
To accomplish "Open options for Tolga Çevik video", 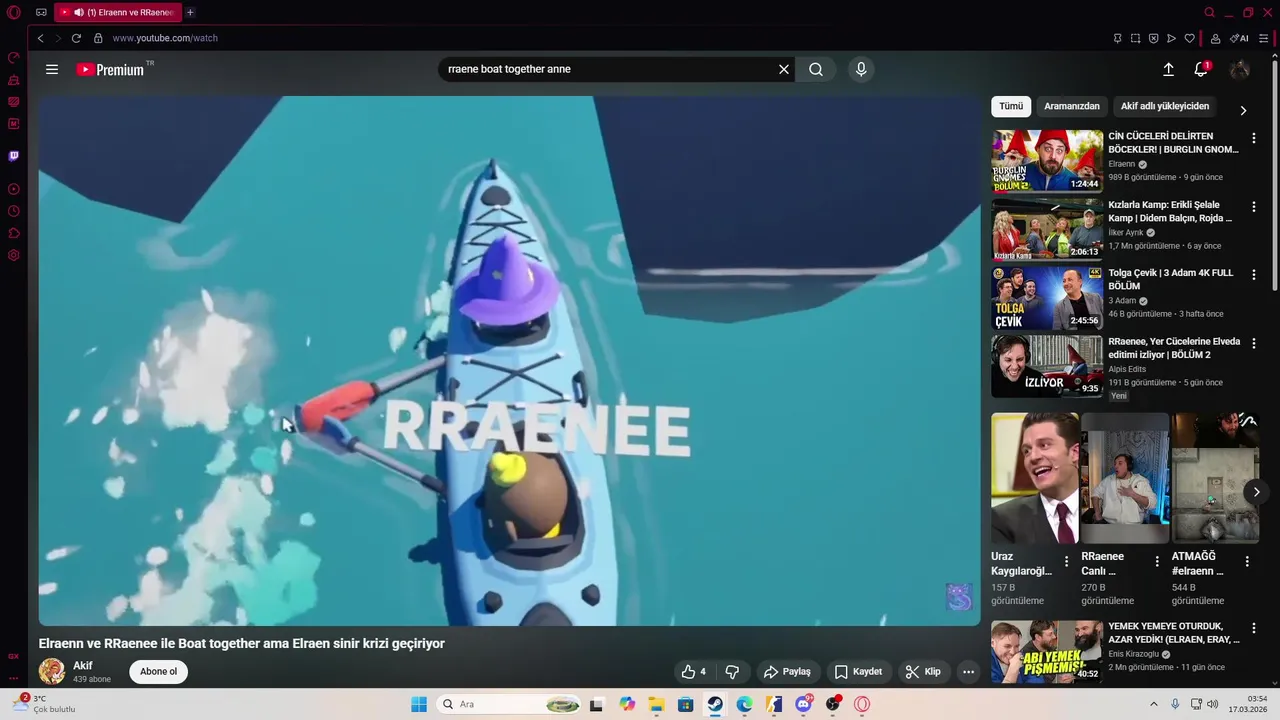I will coord(1254,275).
